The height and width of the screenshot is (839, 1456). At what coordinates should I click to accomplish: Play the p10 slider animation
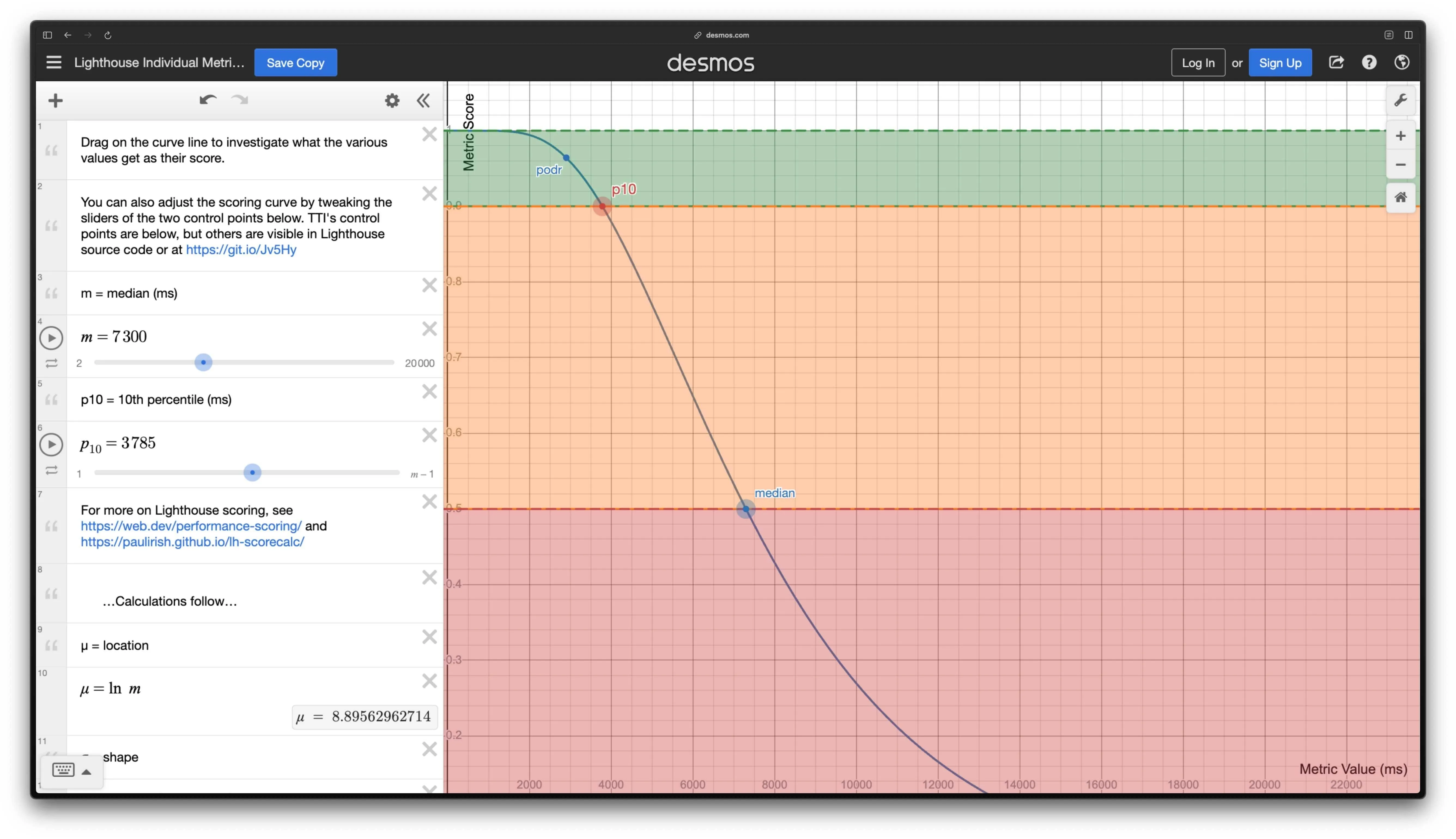click(x=51, y=444)
